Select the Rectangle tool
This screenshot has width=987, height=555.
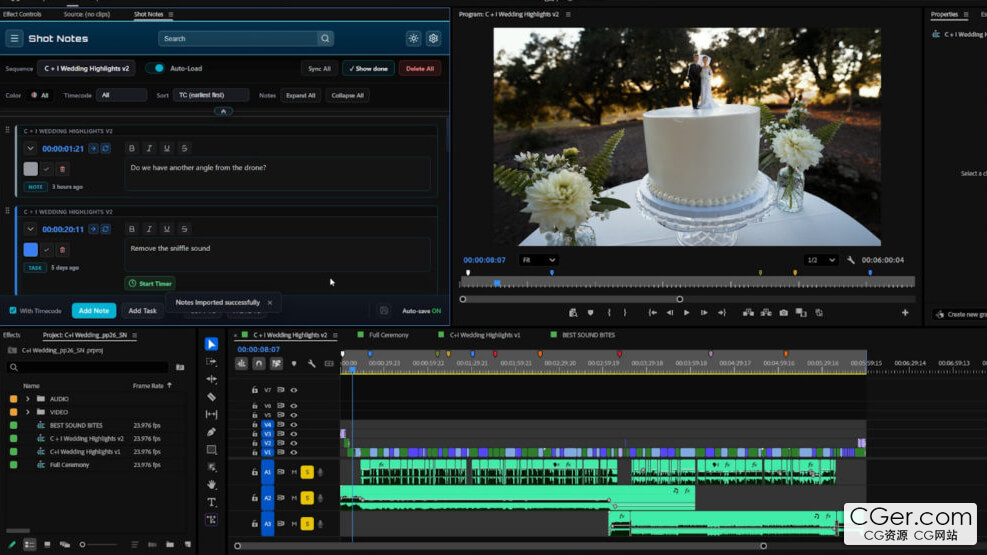click(212, 450)
